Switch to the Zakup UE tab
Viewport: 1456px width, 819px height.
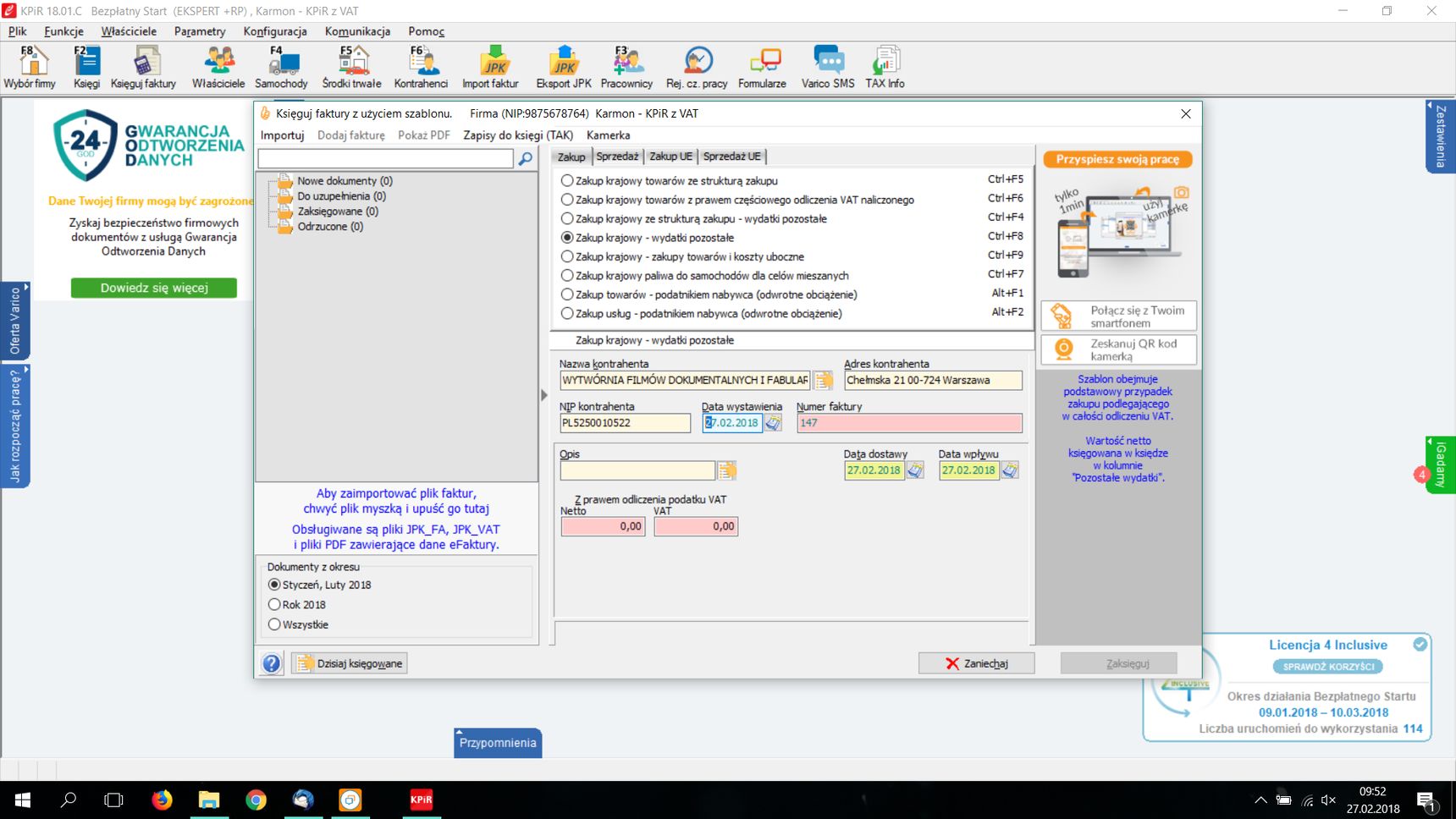pyautogui.click(x=670, y=157)
